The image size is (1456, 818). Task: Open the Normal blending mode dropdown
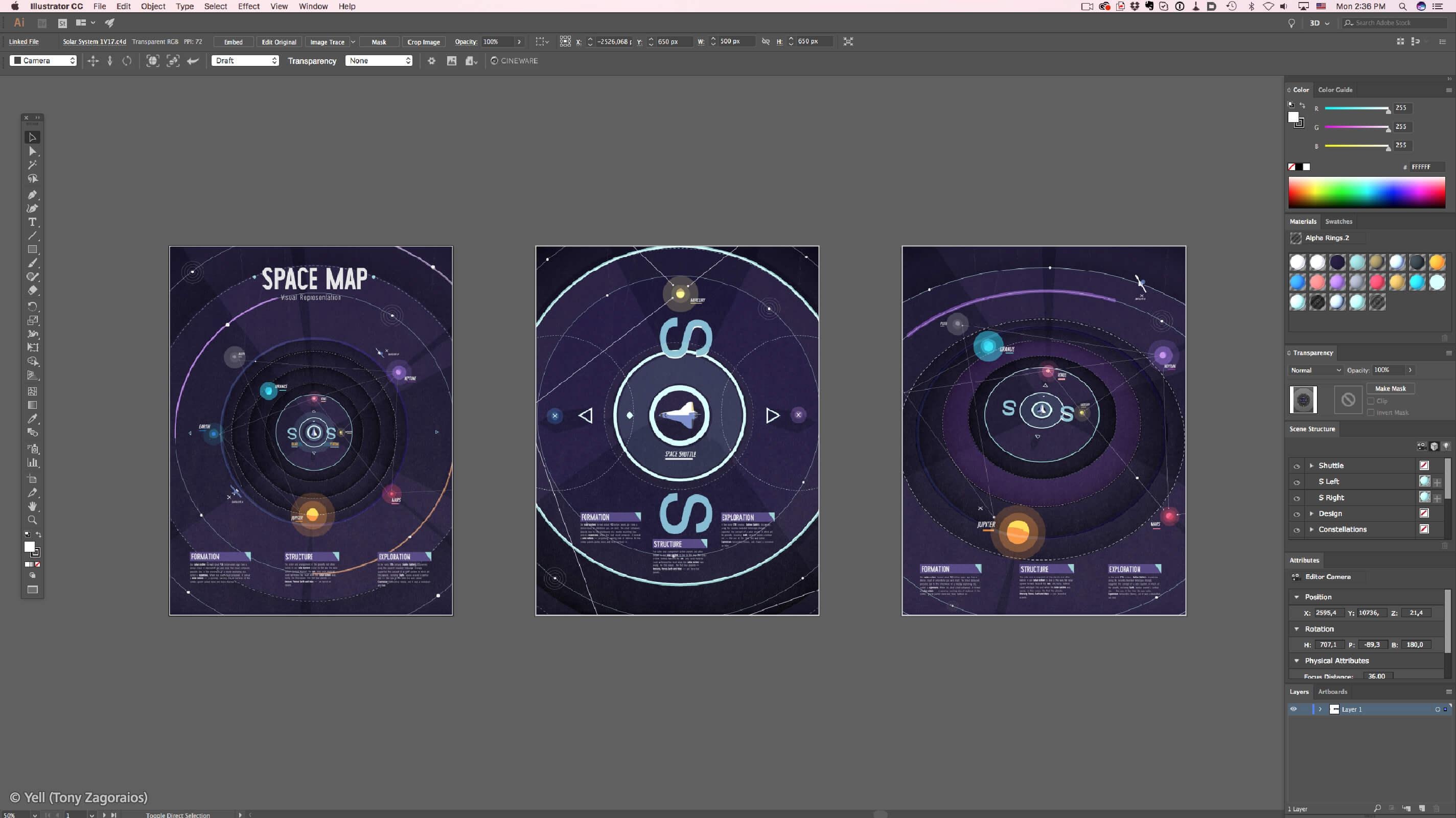1315,370
